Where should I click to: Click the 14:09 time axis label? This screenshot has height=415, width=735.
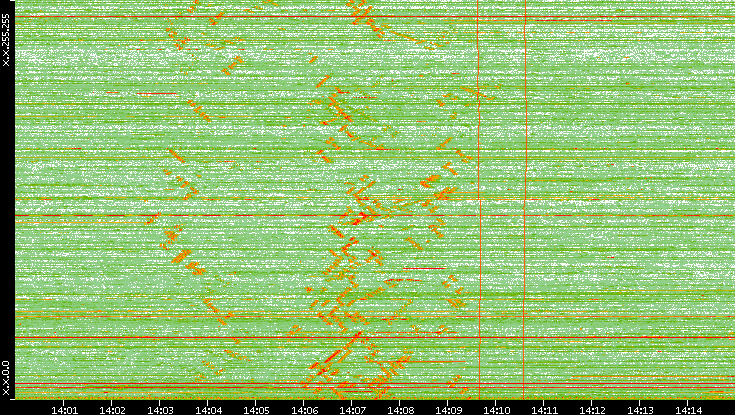(448, 411)
